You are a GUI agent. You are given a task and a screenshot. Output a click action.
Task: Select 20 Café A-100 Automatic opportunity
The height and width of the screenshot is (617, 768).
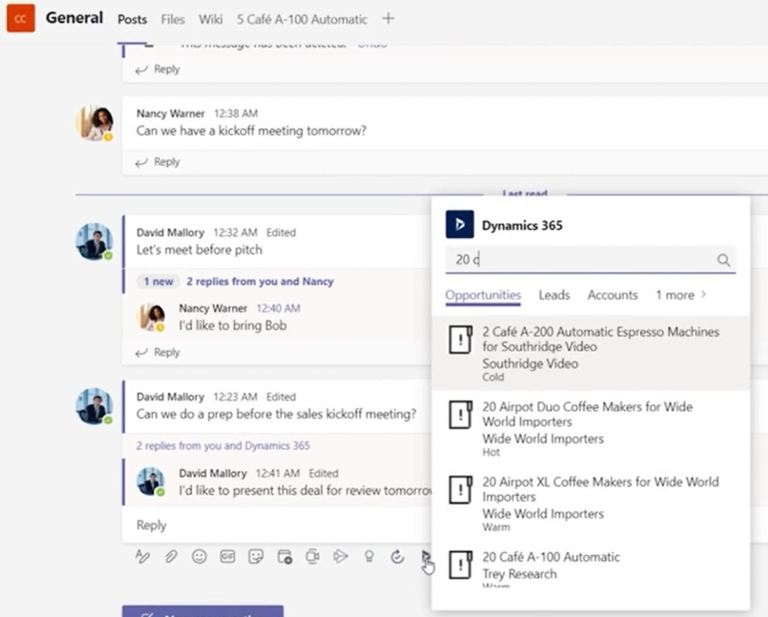(x=591, y=566)
